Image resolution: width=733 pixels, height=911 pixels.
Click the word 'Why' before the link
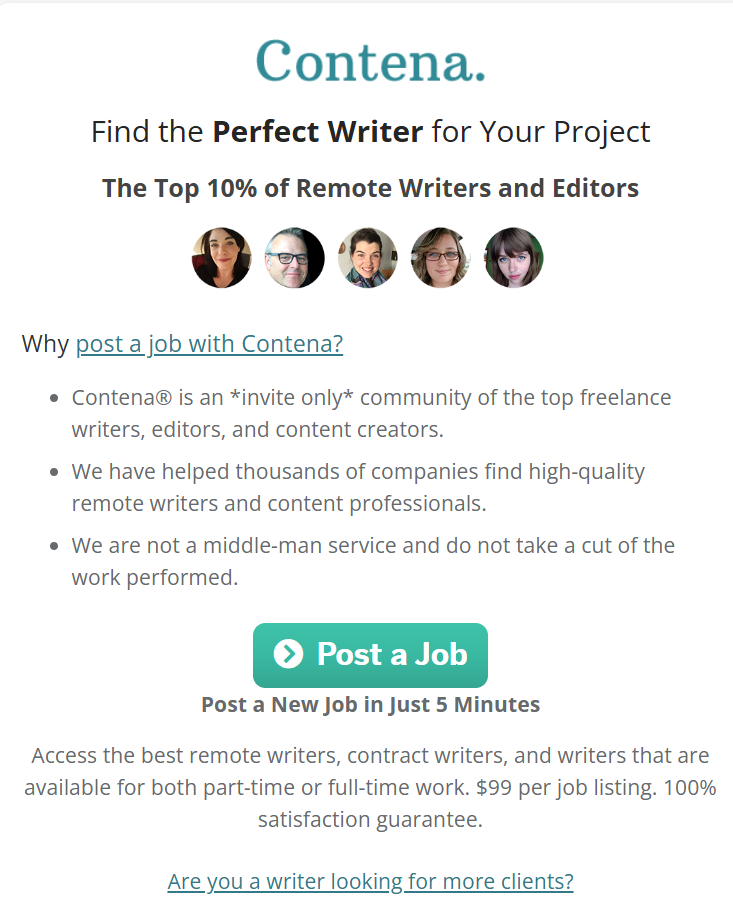pos(45,344)
